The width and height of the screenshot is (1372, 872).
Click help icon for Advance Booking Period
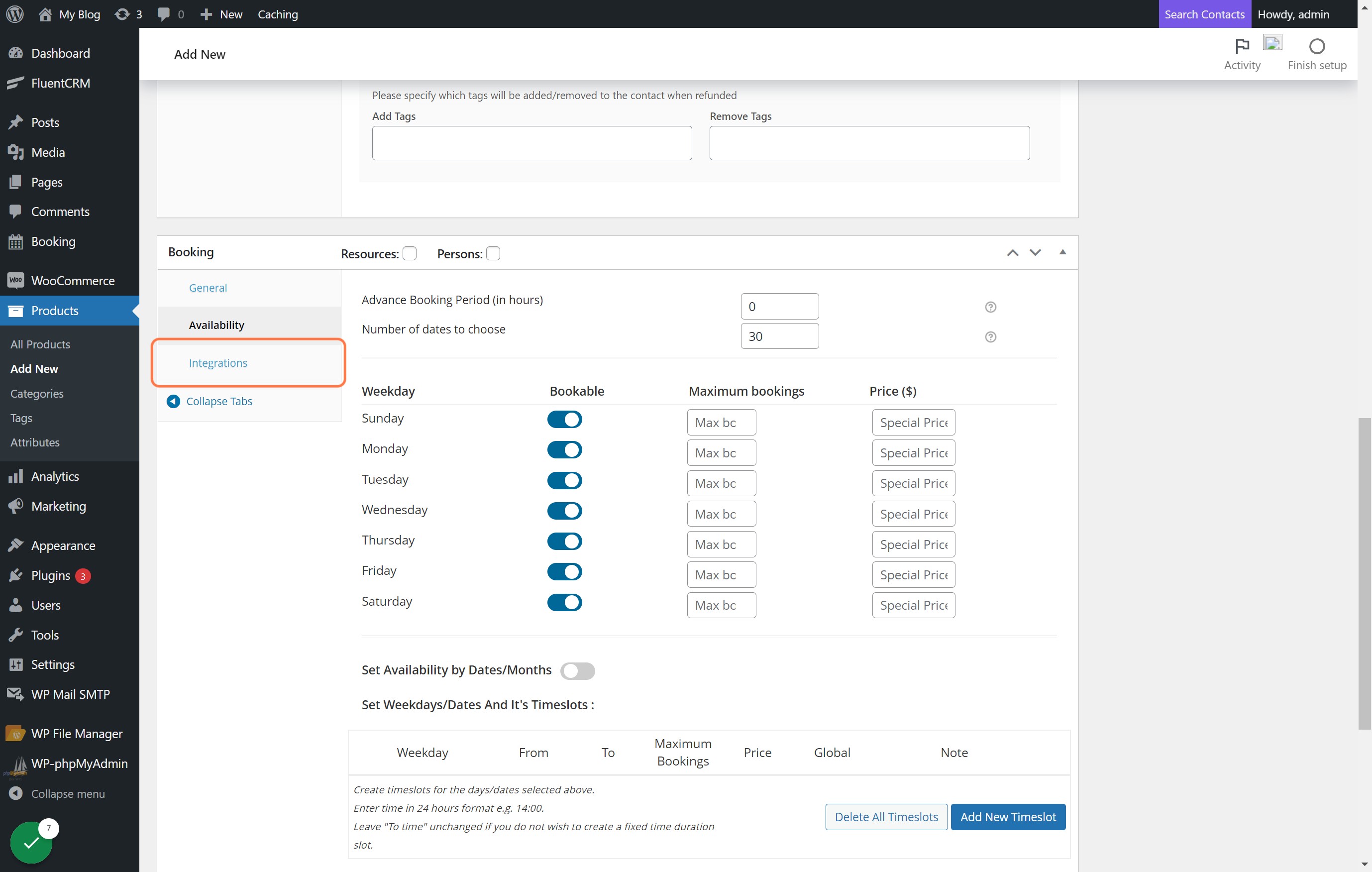tap(990, 307)
